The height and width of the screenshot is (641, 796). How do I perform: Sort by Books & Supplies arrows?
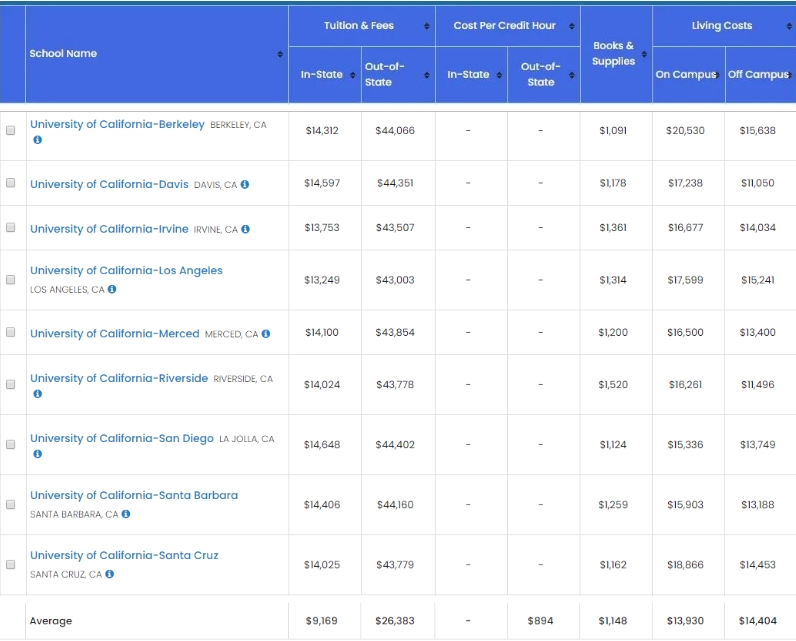pos(644,54)
